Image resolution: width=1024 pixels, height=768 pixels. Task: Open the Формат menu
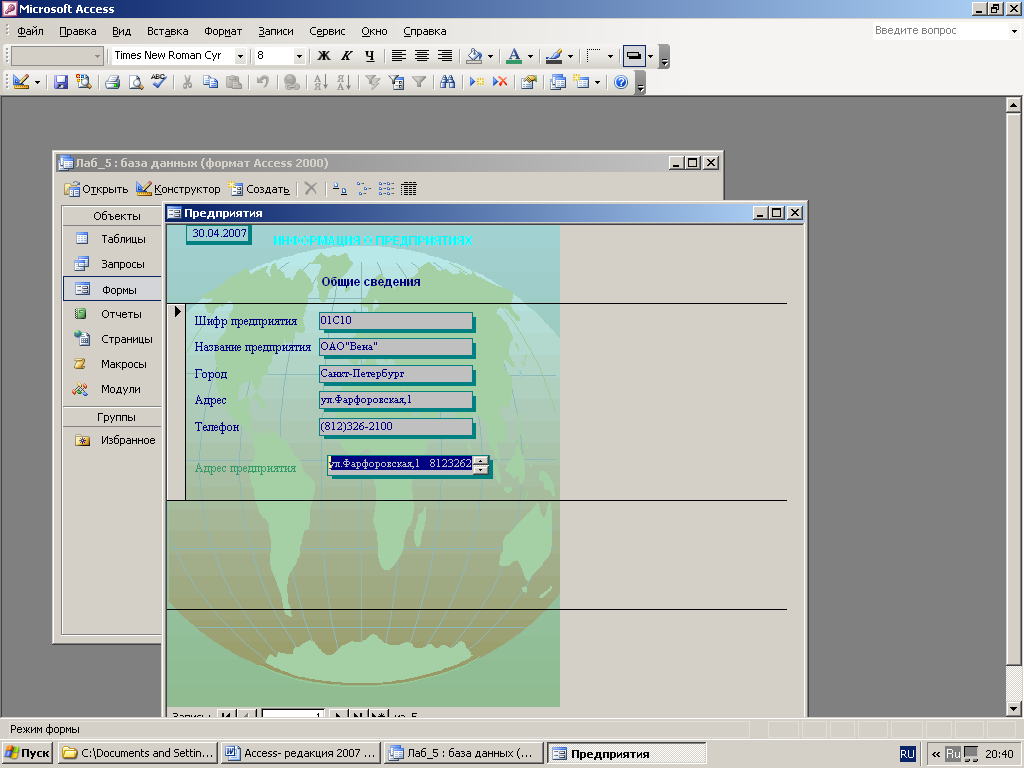(x=223, y=31)
